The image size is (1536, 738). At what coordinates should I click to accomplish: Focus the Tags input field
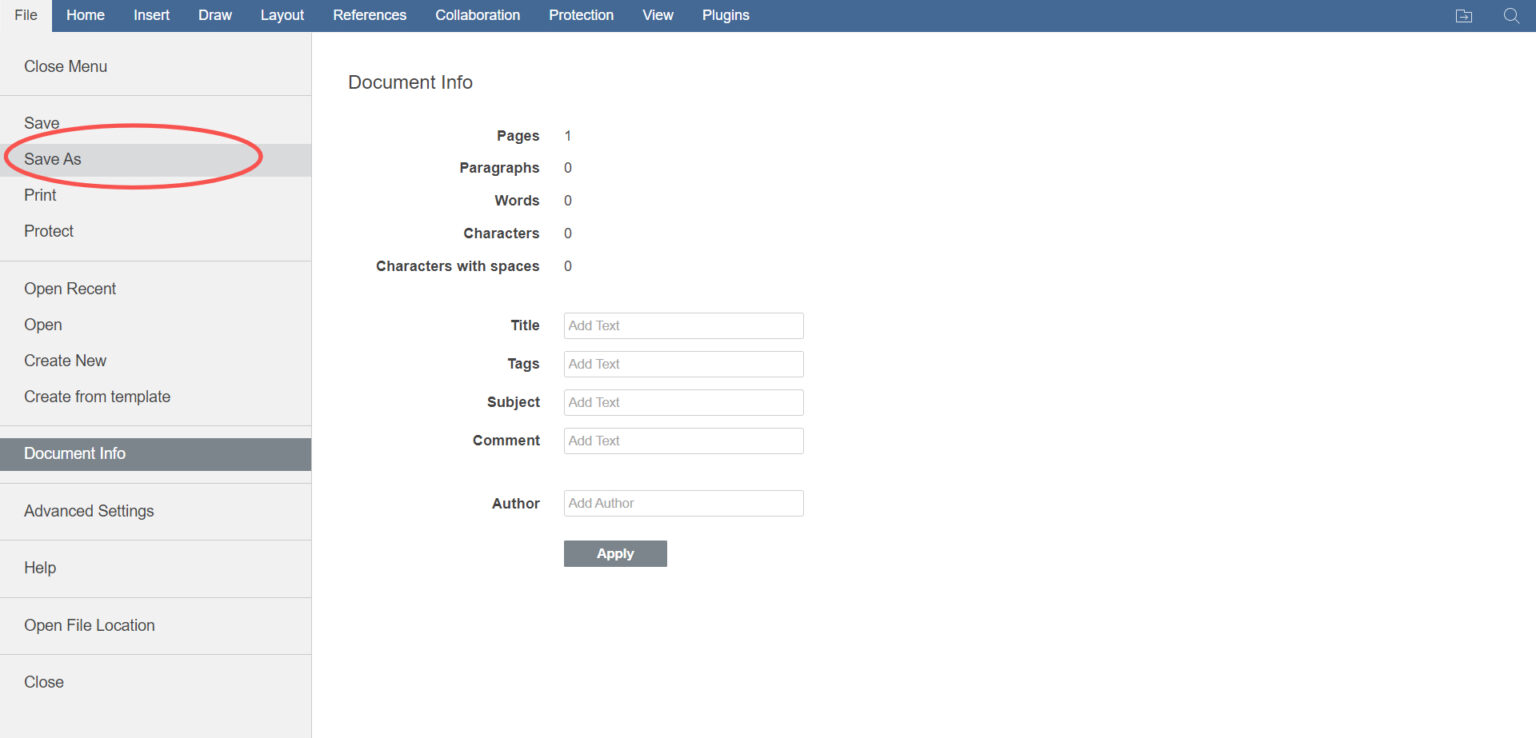(683, 364)
